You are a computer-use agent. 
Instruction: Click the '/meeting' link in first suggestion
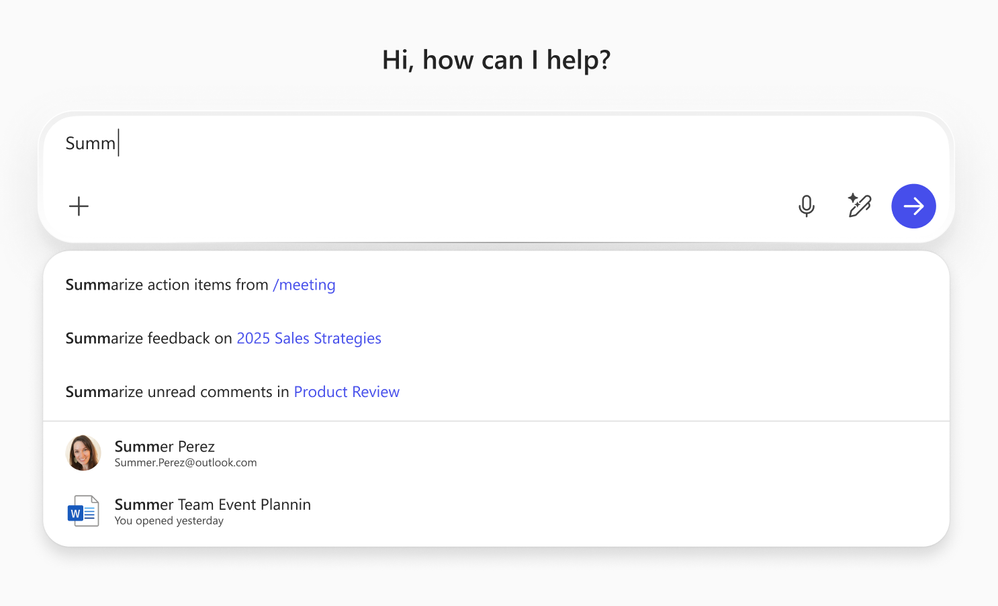tap(304, 285)
